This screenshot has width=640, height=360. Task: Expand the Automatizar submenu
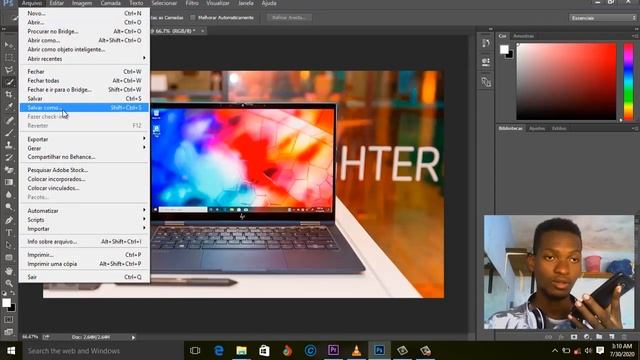(85, 211)
